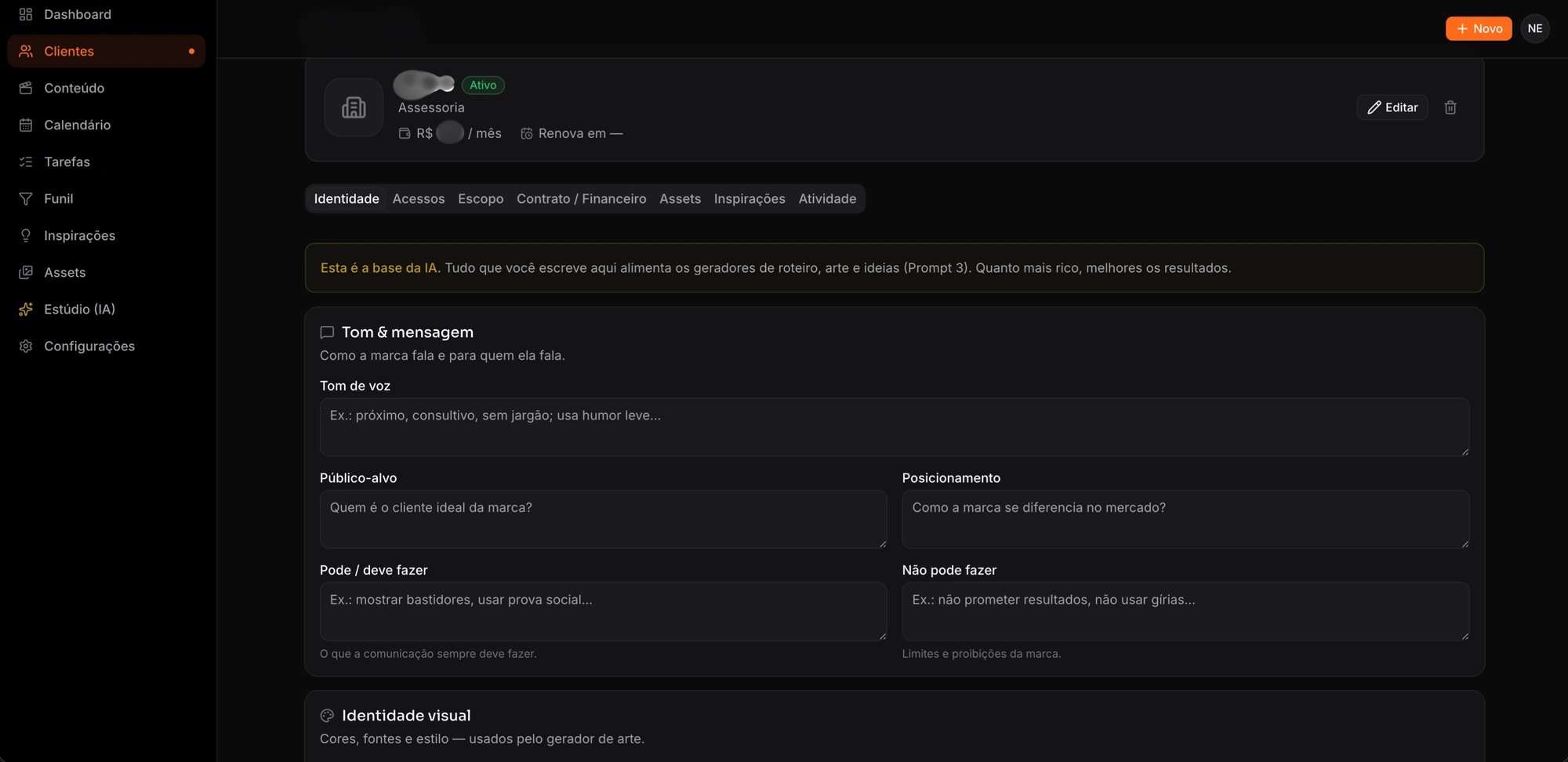Click the Tom & mensagem speech bubble icon
This screenshot has width=1568, height=762.
[327, 332]
